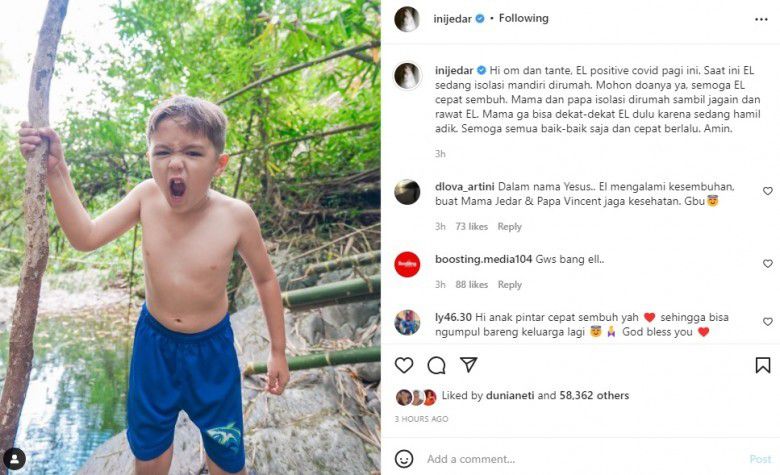
Task: Save post with bookmark icon
Action: (x=763, y=365)
